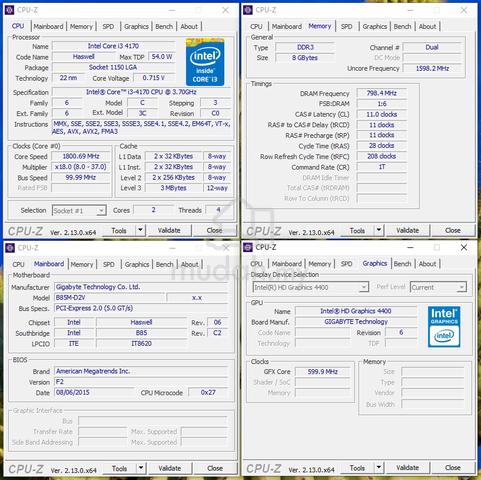Image resolution: width=481 pixels, height=480 pixels.
Task: Click the LPCIO chip IT8620 field
Action: (x=141, y=343)
